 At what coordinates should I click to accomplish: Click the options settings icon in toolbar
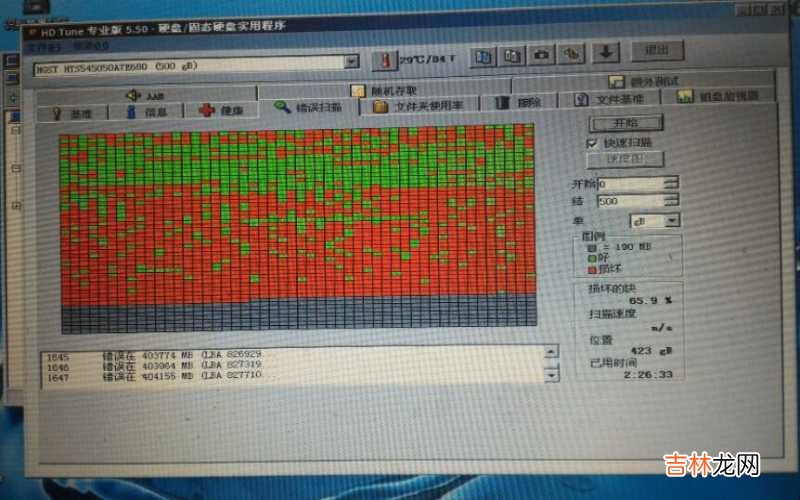[x=572, y=53]
